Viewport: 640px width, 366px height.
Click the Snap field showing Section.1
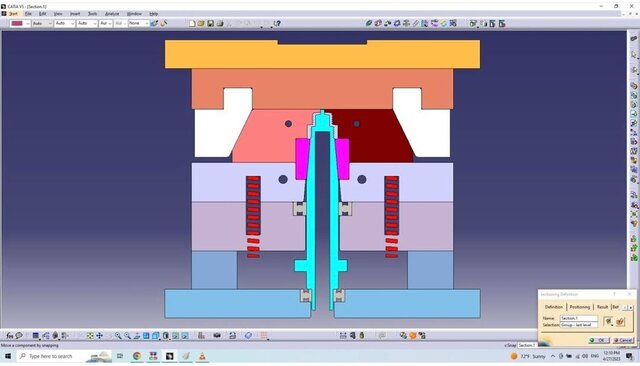tap(527, 345)
